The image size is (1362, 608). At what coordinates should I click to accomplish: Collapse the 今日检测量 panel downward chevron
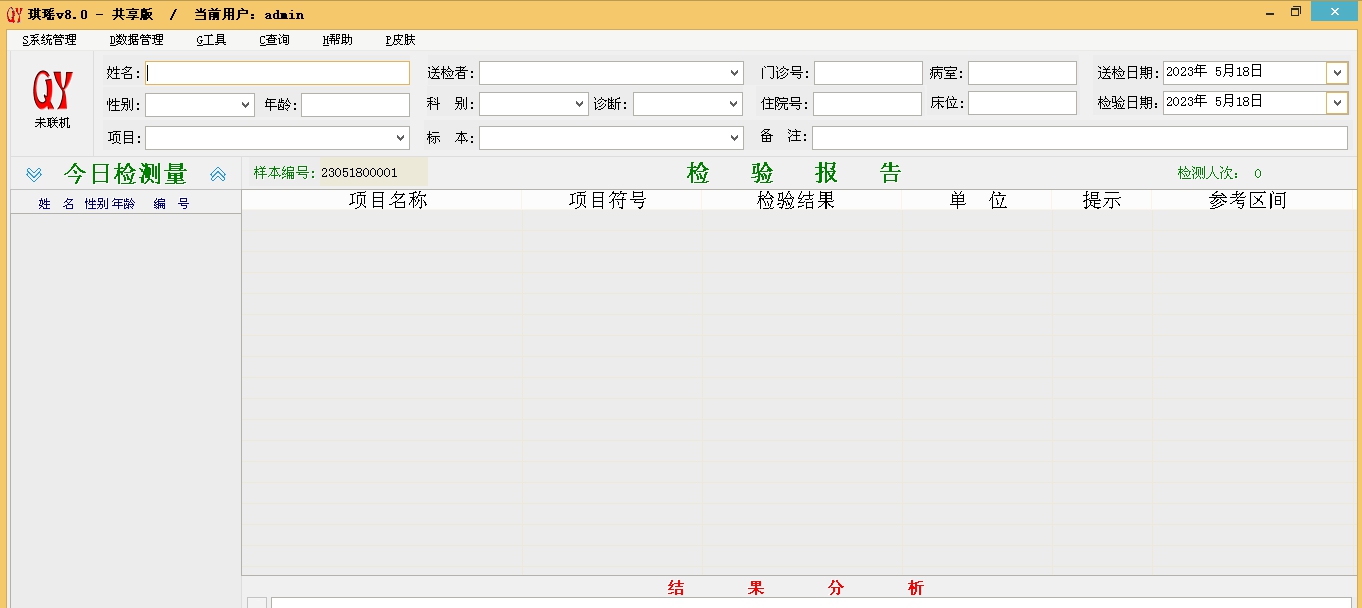(33, 173)
